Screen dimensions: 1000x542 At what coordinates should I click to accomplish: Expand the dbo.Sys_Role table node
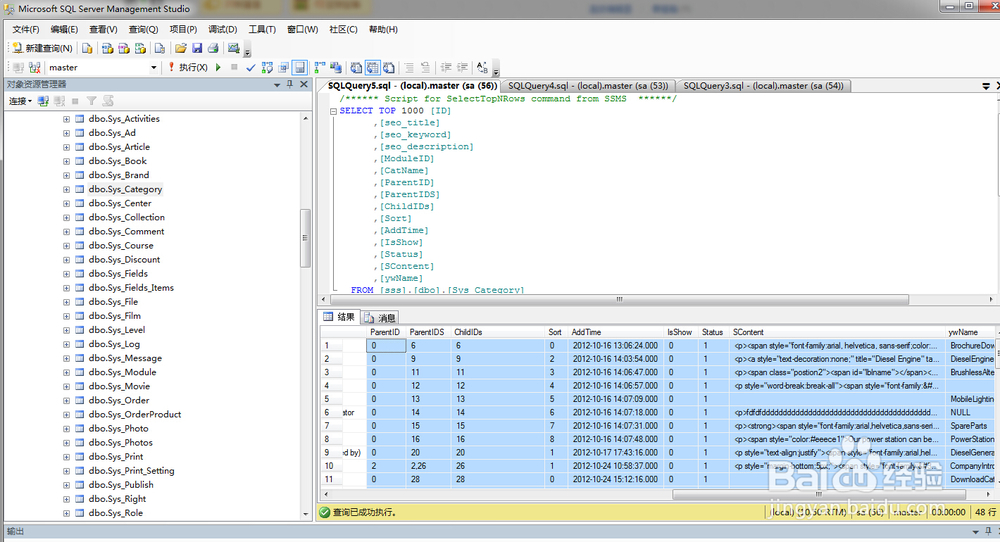coord(66,513)
